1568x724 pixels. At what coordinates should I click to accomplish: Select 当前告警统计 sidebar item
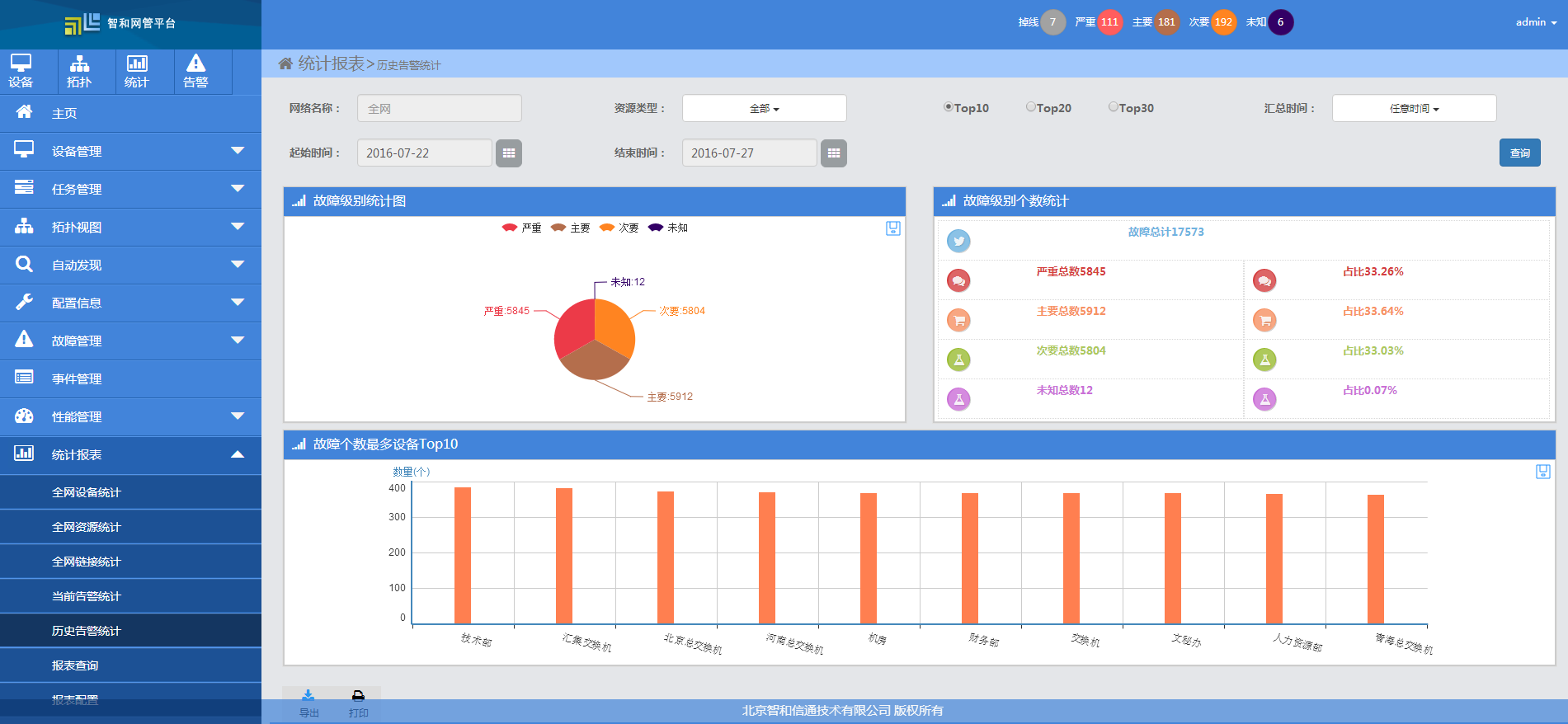[x=87, y=596]
